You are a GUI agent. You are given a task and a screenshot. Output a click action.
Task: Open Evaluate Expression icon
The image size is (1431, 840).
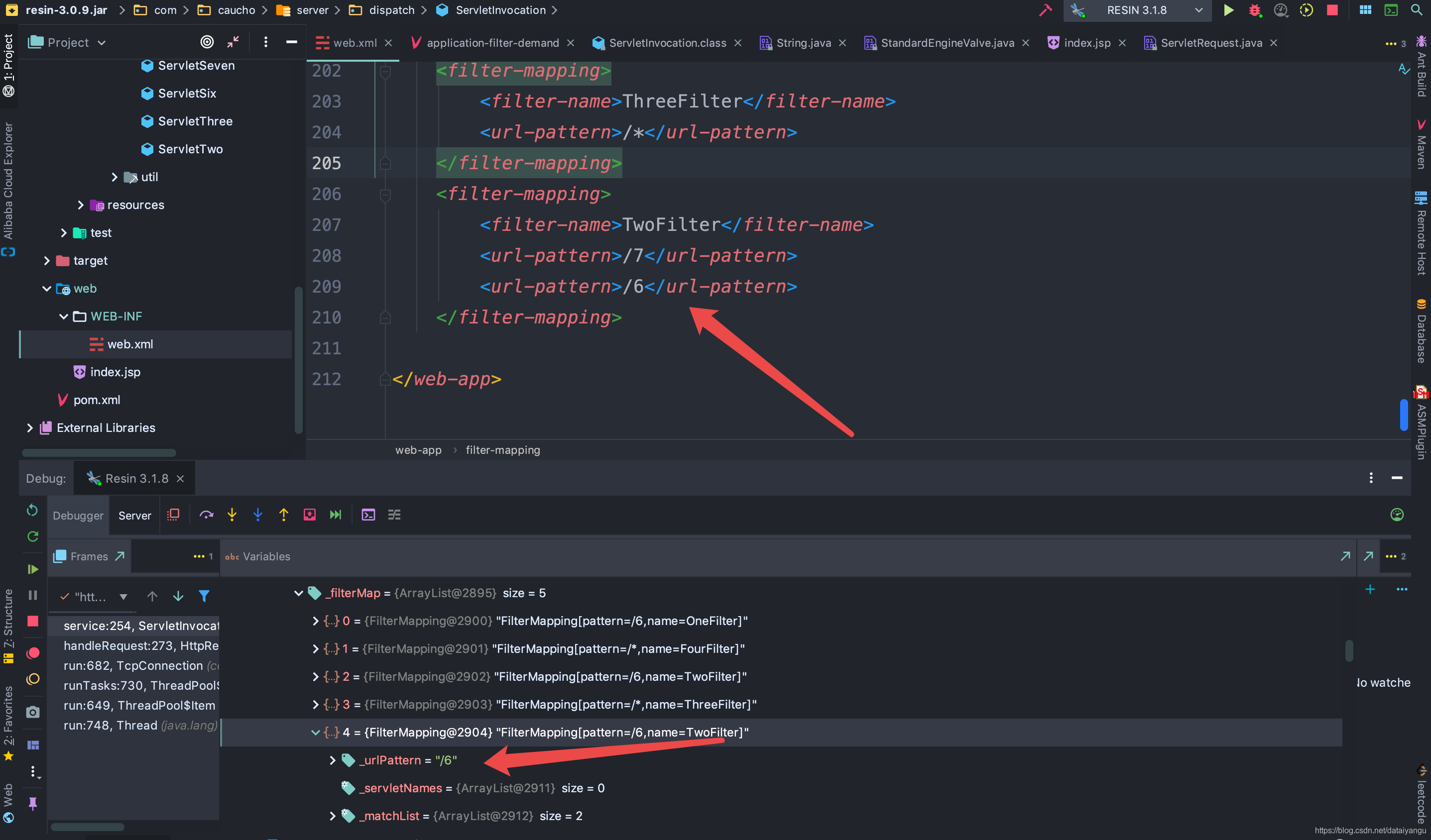tap(368, 515)
